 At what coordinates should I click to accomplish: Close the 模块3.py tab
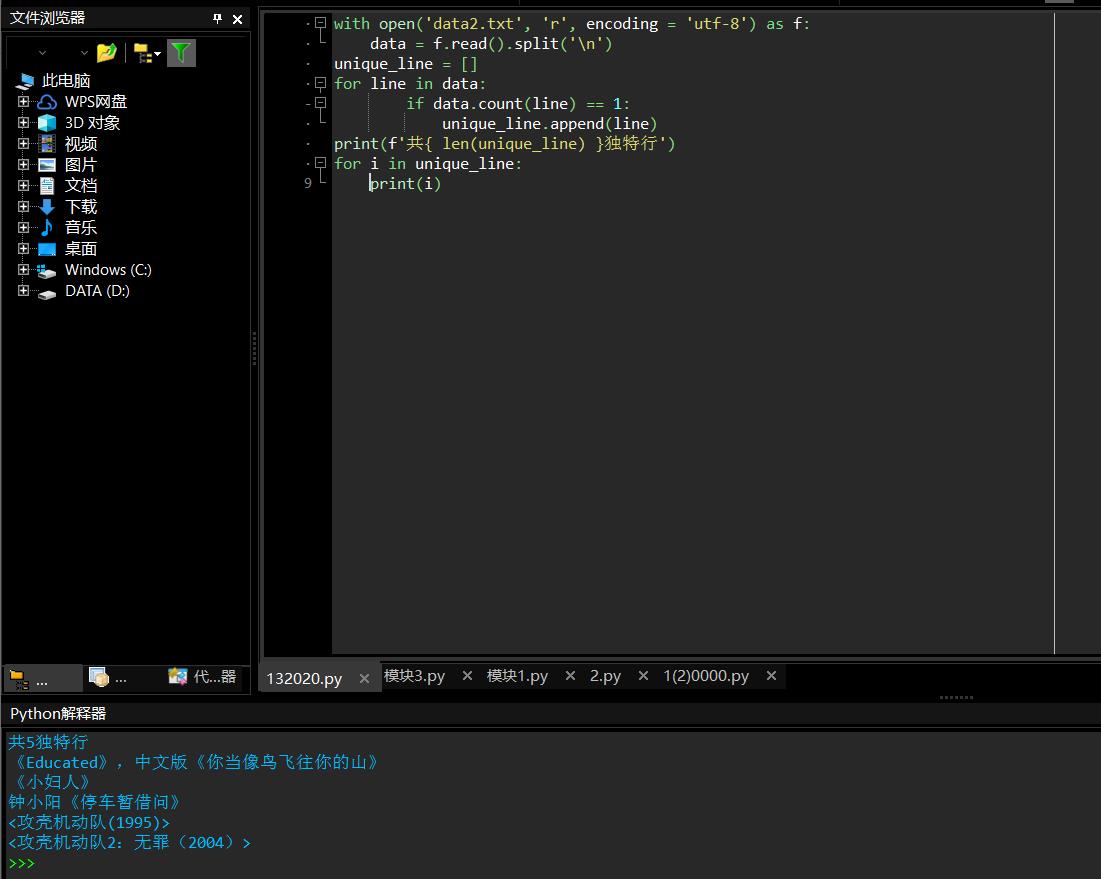(467, 675)
